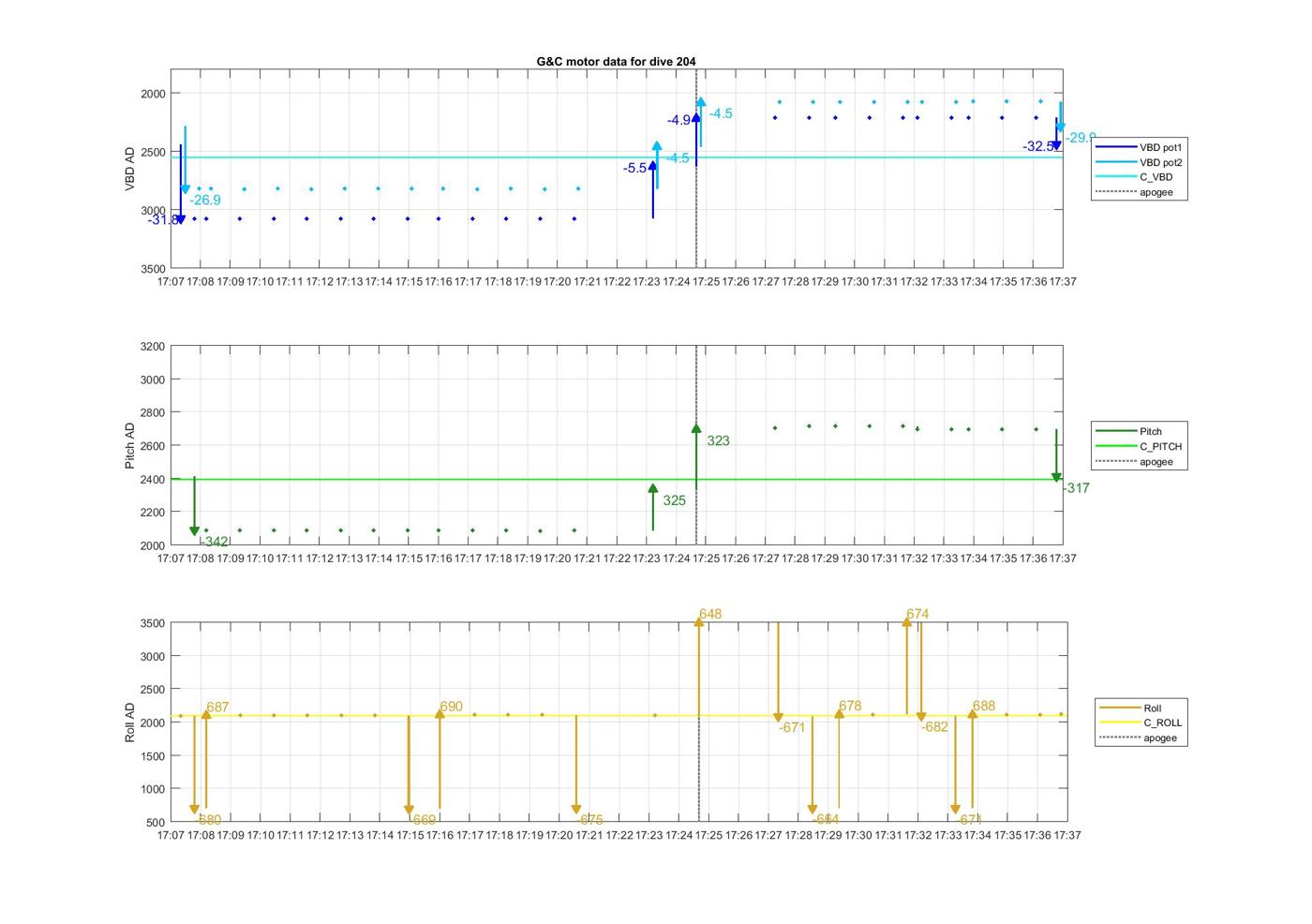Image resolution: width=1312 pixels, height=924 pixels.
Task: Click the "-32.5" VBD annotation
Action: point(1037,146)
